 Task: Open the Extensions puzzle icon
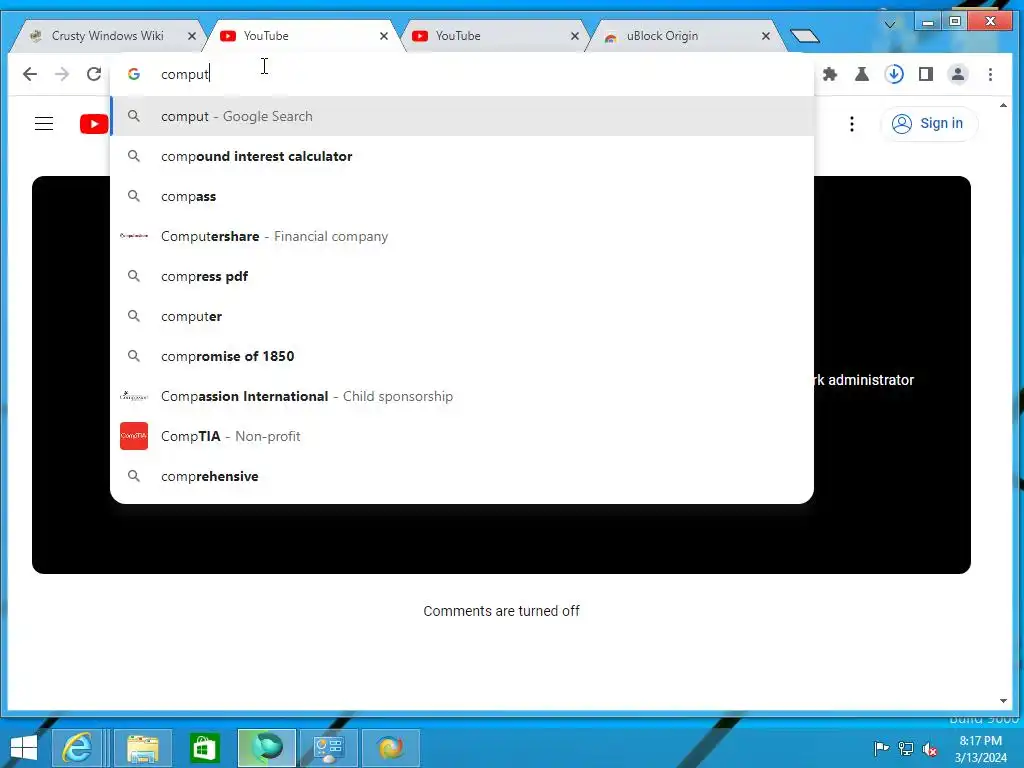830,74
